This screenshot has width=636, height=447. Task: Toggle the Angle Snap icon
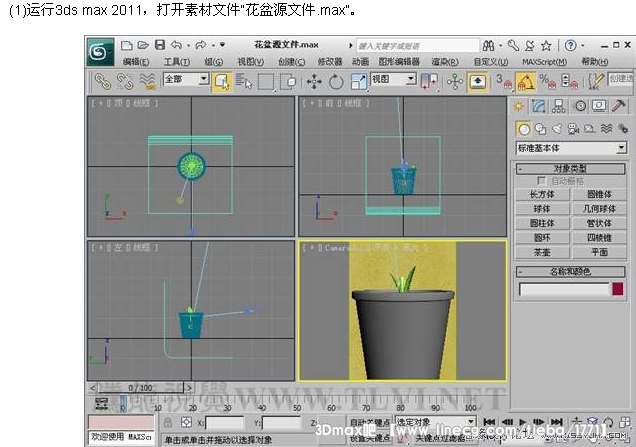526,82
